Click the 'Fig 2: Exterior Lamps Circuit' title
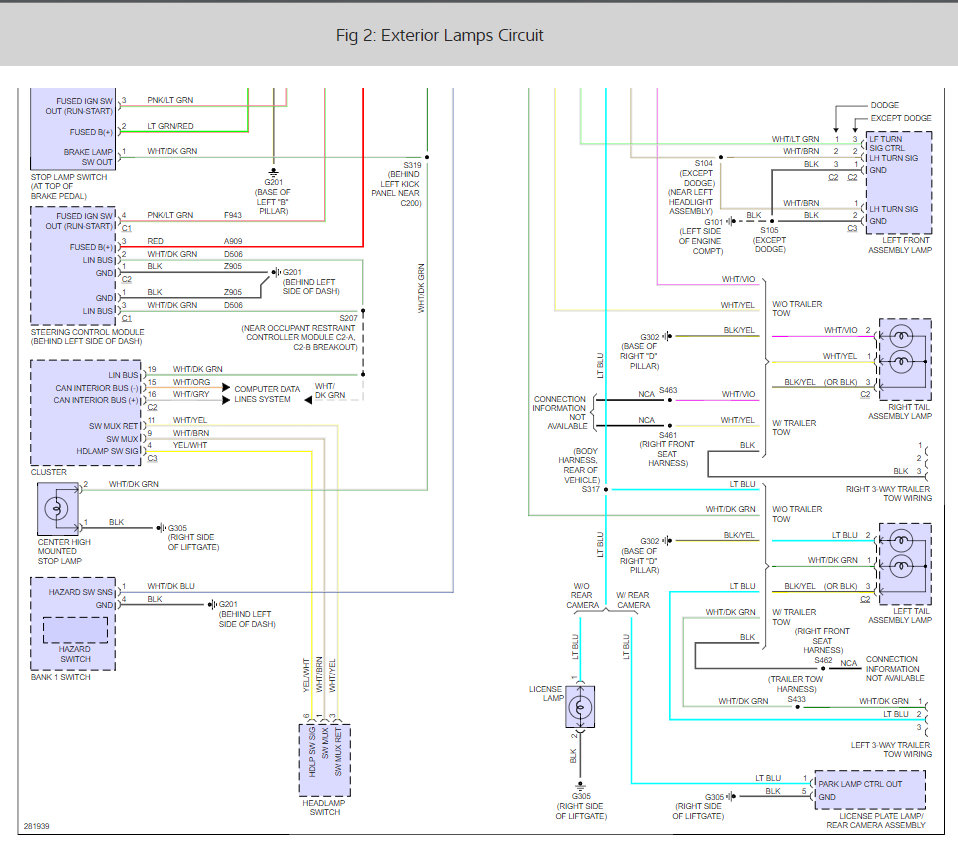The width and height of the screenshot is (958, 849). point(439,35)
